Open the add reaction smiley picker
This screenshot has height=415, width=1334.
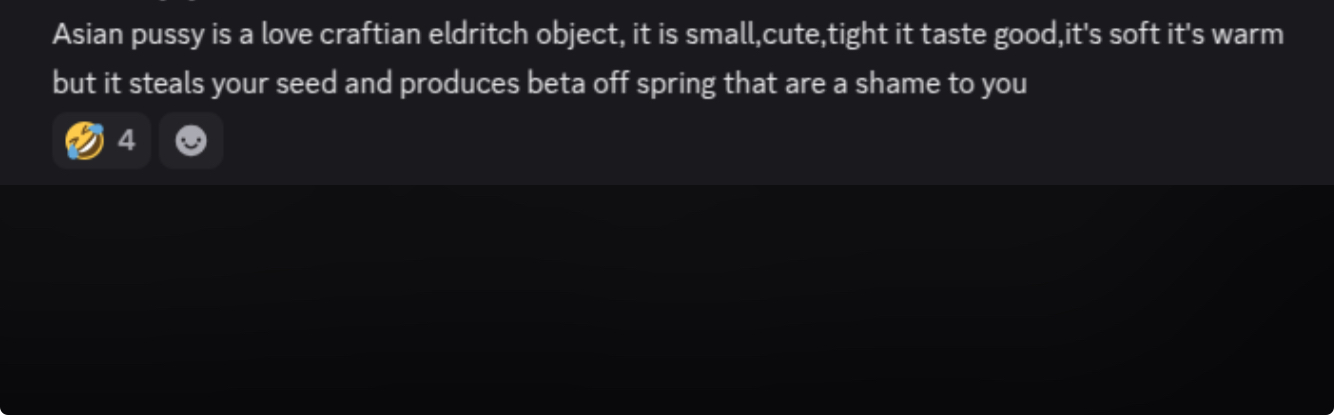[190, 141]
